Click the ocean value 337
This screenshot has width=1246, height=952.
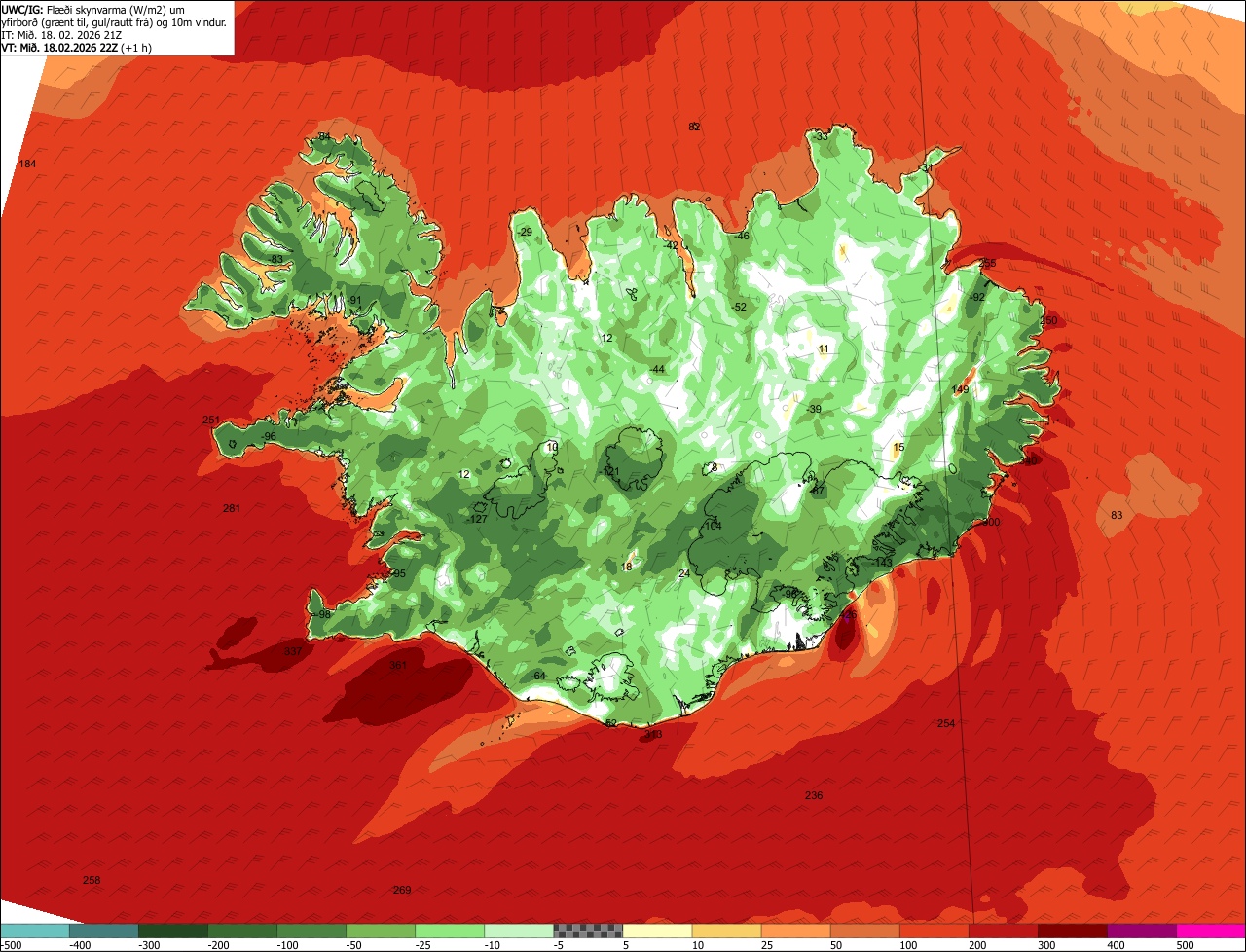[293, 651]
